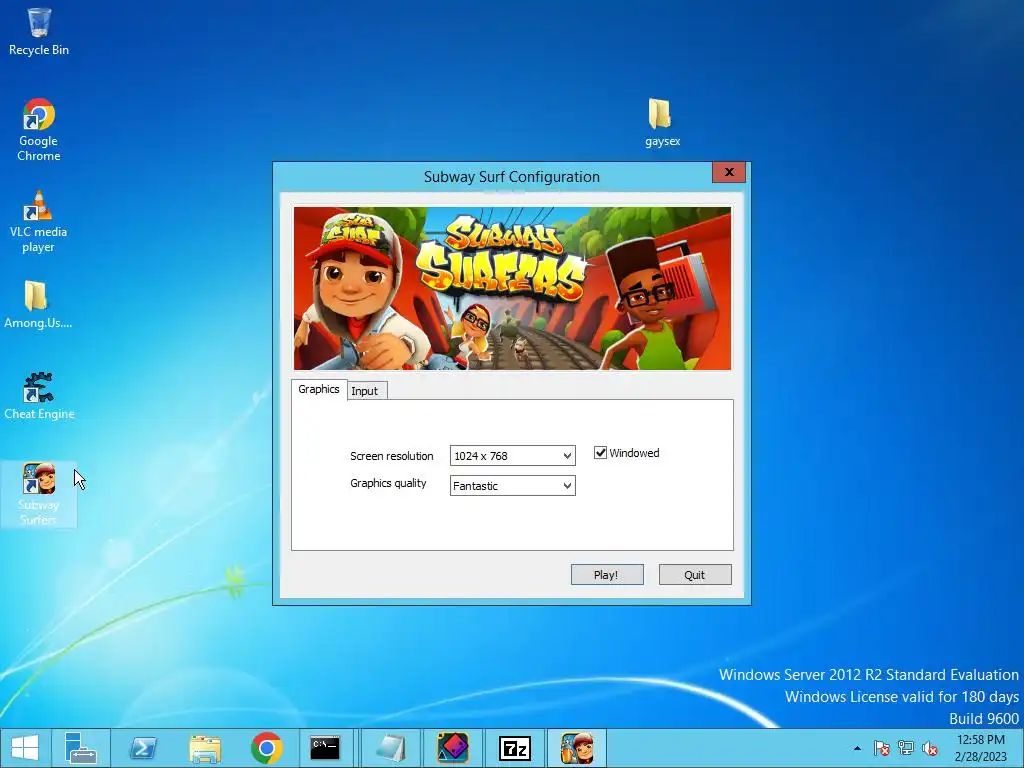Close the Subway Surf Configuration dialog

729,172
